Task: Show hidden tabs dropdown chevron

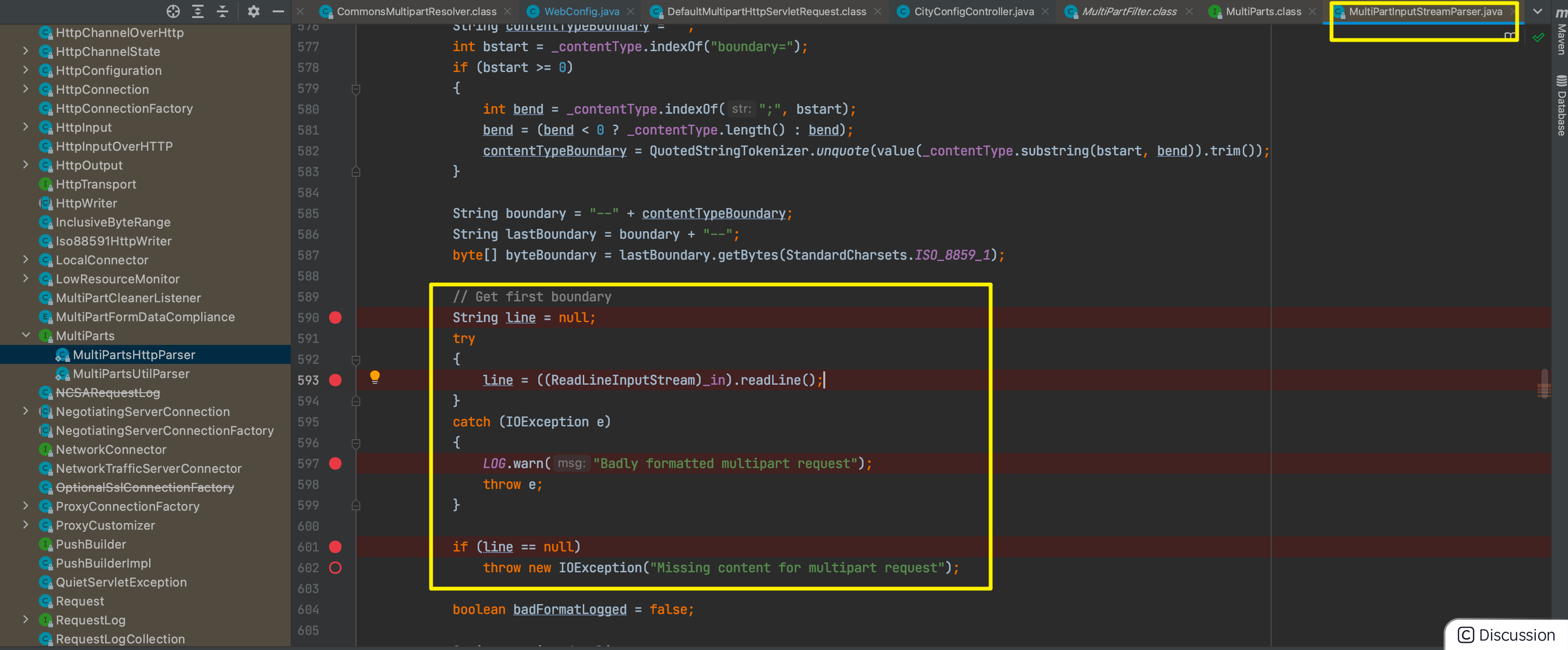Action: point(1538,11)
